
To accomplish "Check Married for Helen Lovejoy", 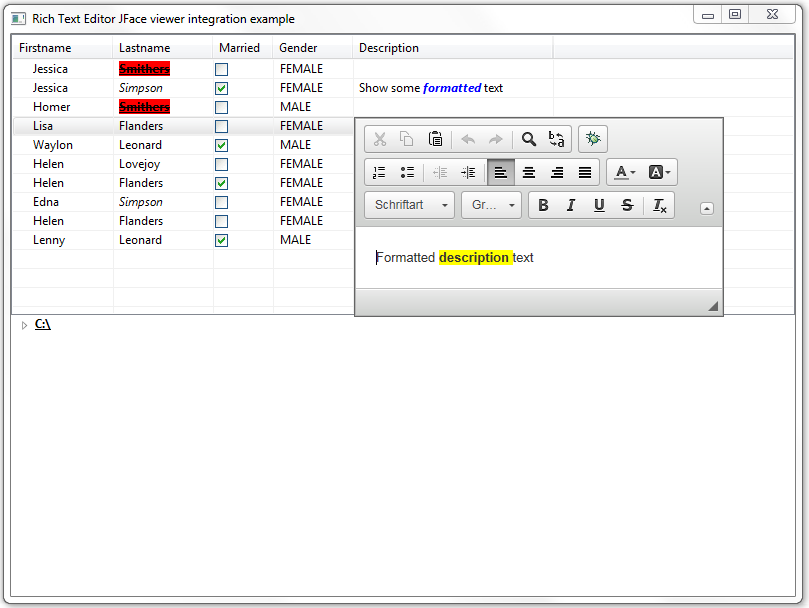I will coord(221,165).
